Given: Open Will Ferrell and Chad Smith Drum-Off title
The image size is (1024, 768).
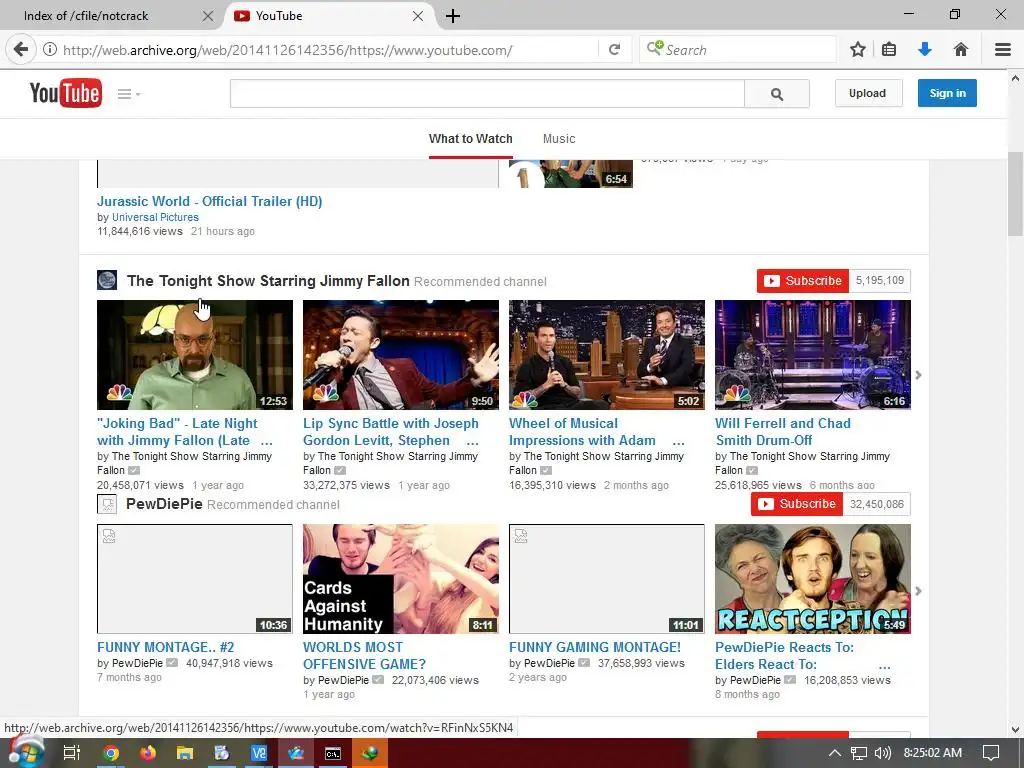Looking at the screenshot, I should [x=783, y=432].
